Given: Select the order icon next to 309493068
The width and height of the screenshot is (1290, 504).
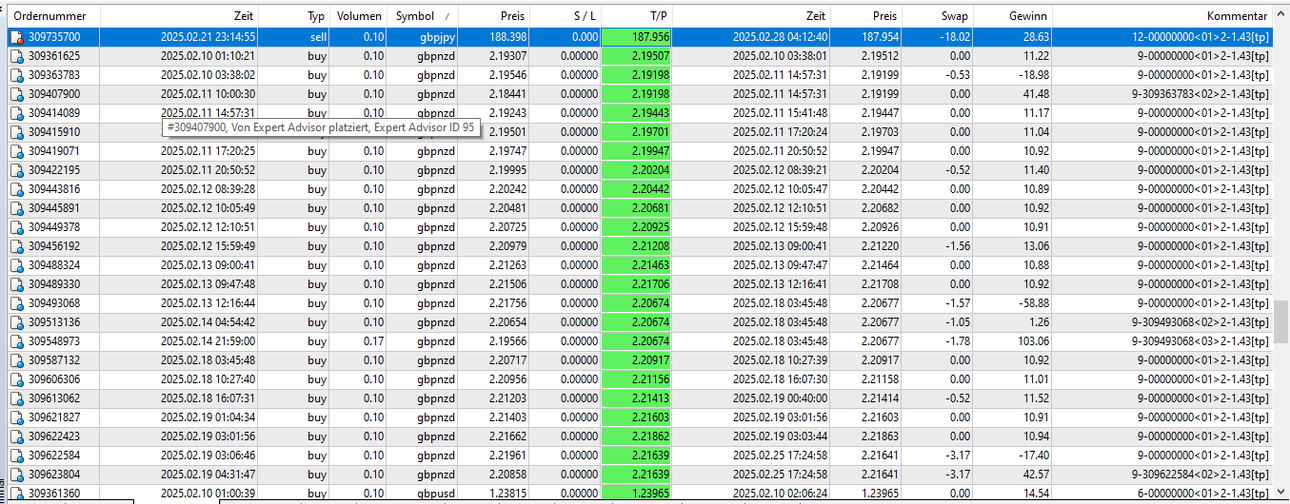Looking at the screenshot, I should tap(17, 303).
